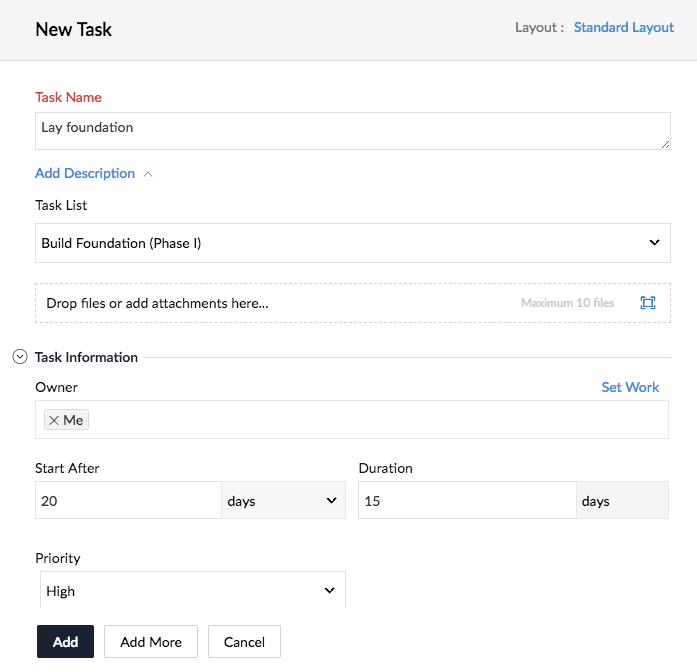
Task: Click the Add button
Action: pyautogui.click(x=65, y=642)
